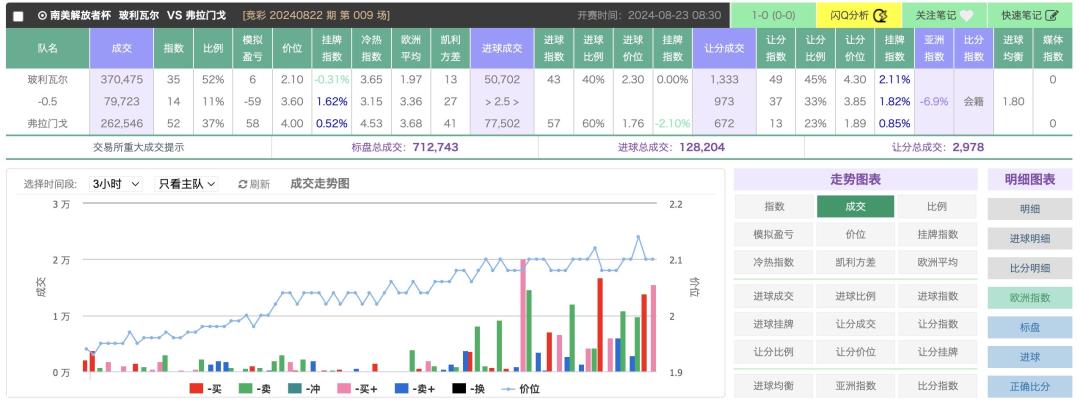1080x401 pixels.
Task: Open the 比分指数 chart
Action: pos(937,386)
